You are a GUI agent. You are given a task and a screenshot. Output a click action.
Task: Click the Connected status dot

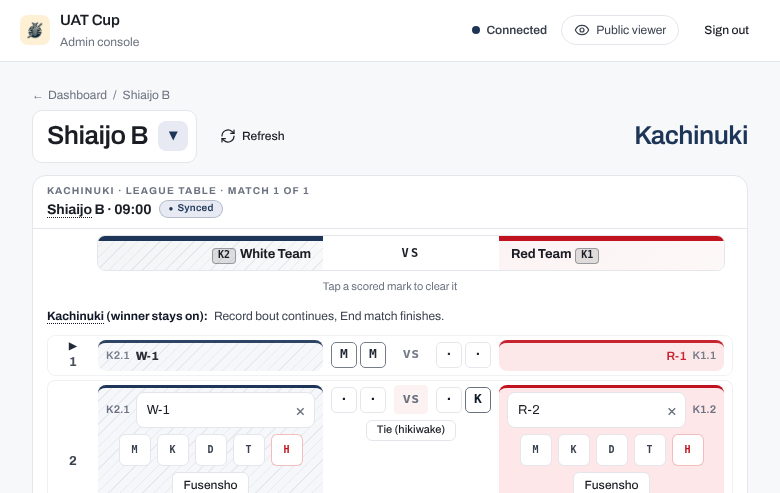point(476,30)
